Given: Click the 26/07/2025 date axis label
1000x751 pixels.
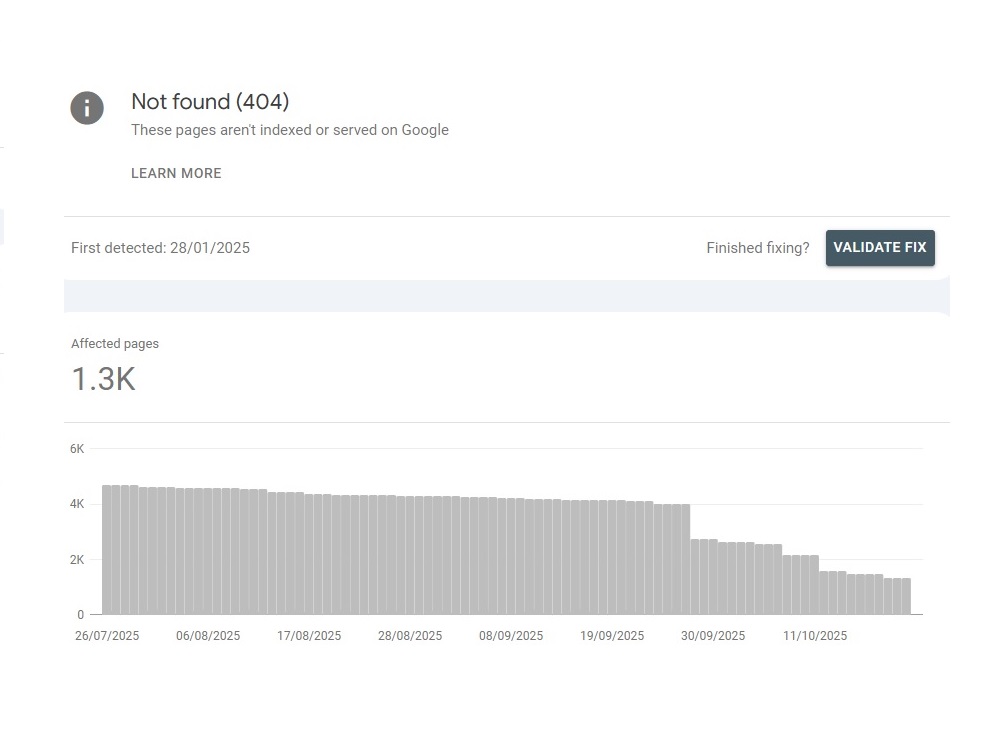Looking at the screenshot, I should click(x=107, y=636).
